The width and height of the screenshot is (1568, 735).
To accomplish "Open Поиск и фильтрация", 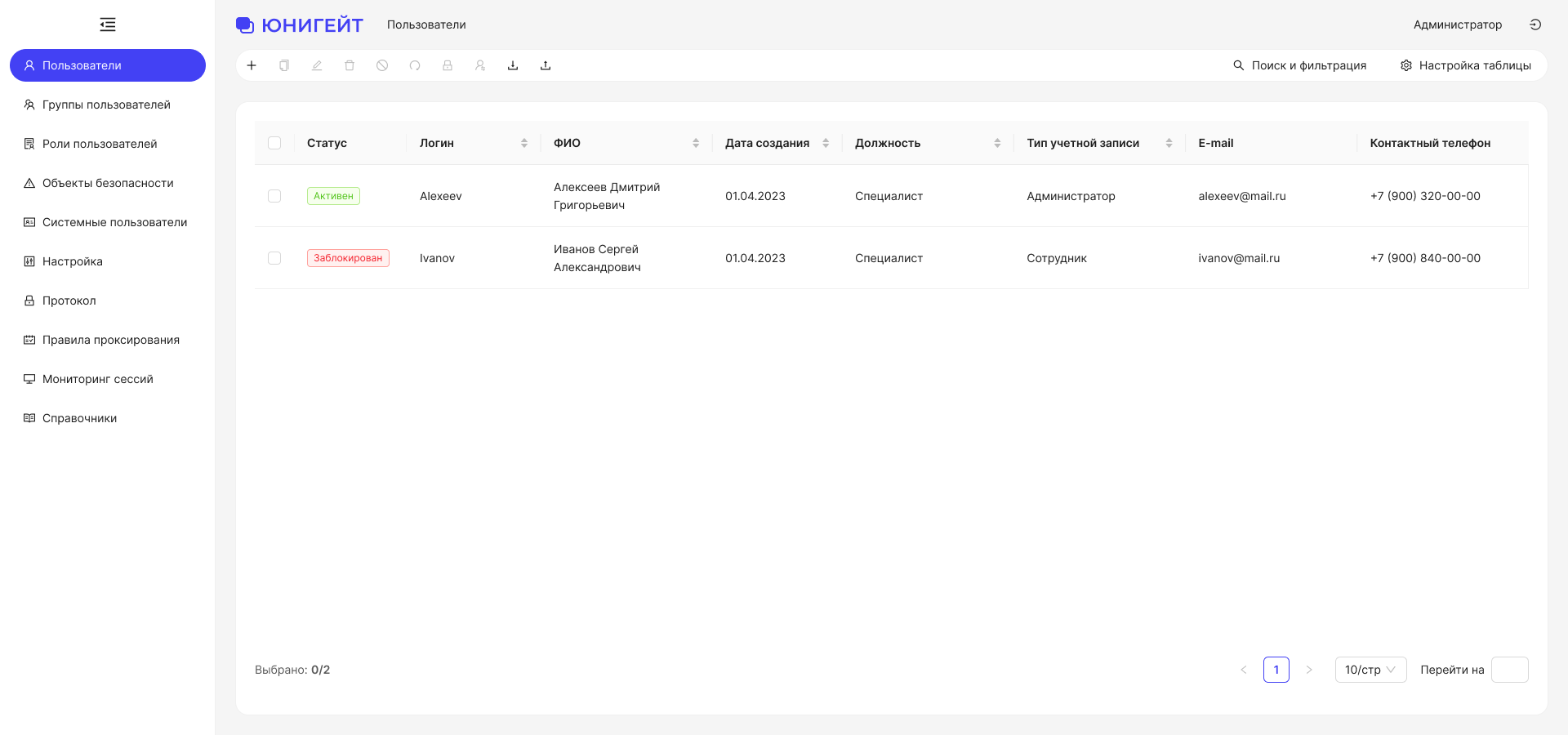I will click(1299, 65).
